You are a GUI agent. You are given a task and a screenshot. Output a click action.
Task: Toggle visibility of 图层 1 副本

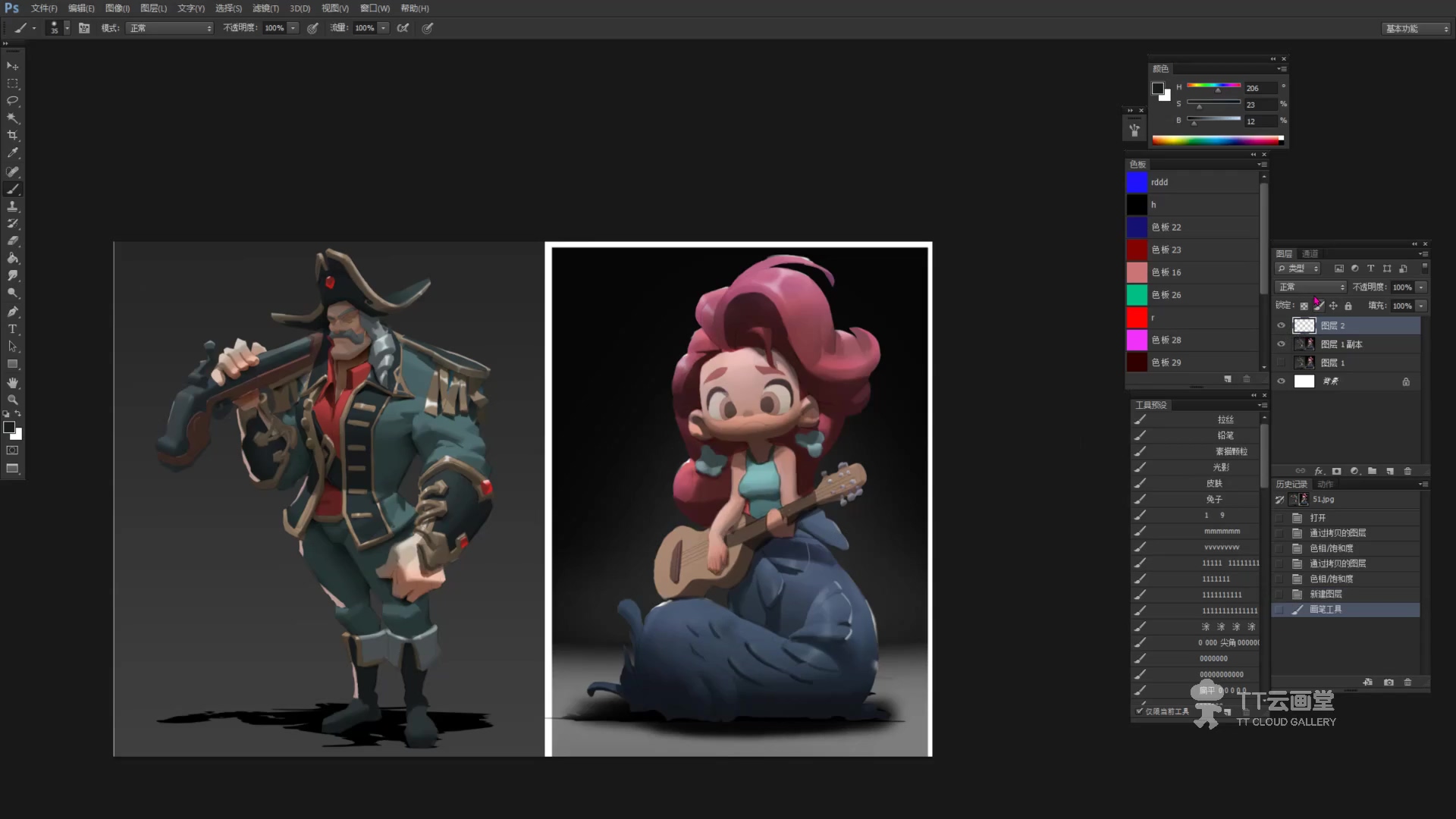pyautogui.click(x=1282, y=344)
